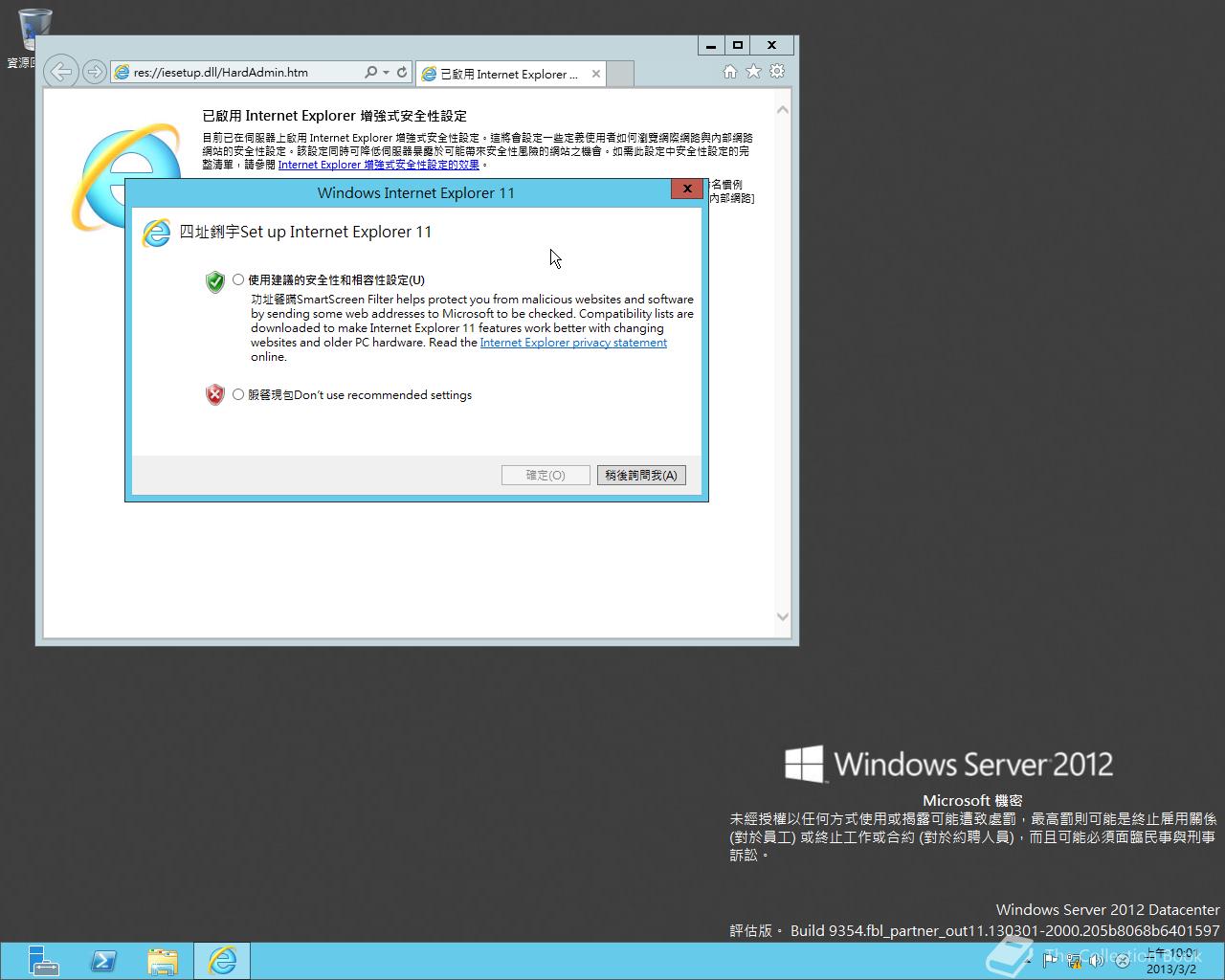Click the Internet Explorer taskbar icon

(x=222, y=961)
